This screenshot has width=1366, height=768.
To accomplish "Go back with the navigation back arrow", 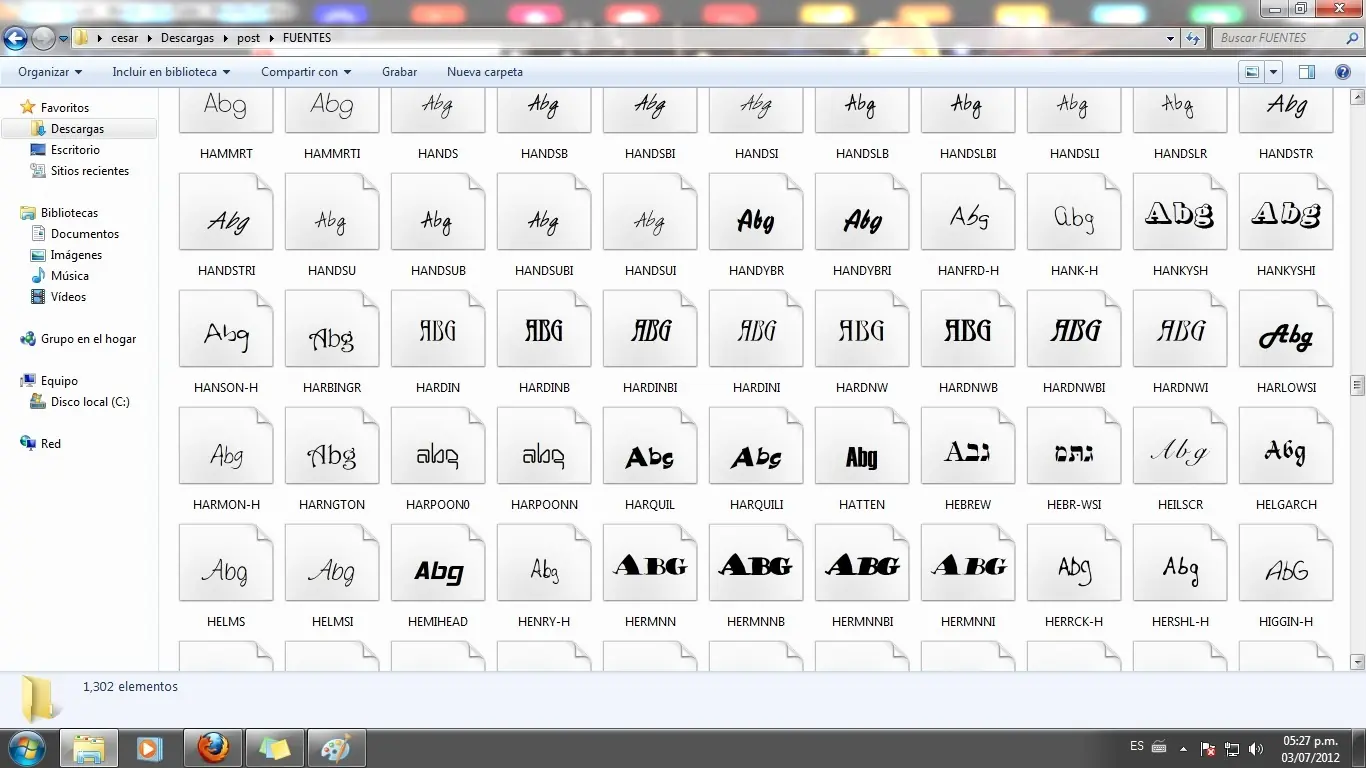I will (x=15, y=39).
